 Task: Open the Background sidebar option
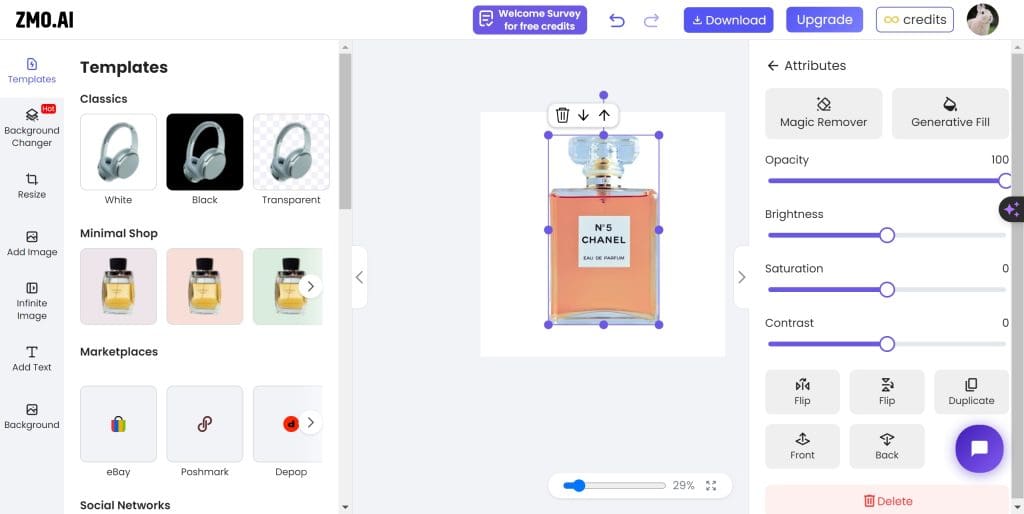[31, 417]
